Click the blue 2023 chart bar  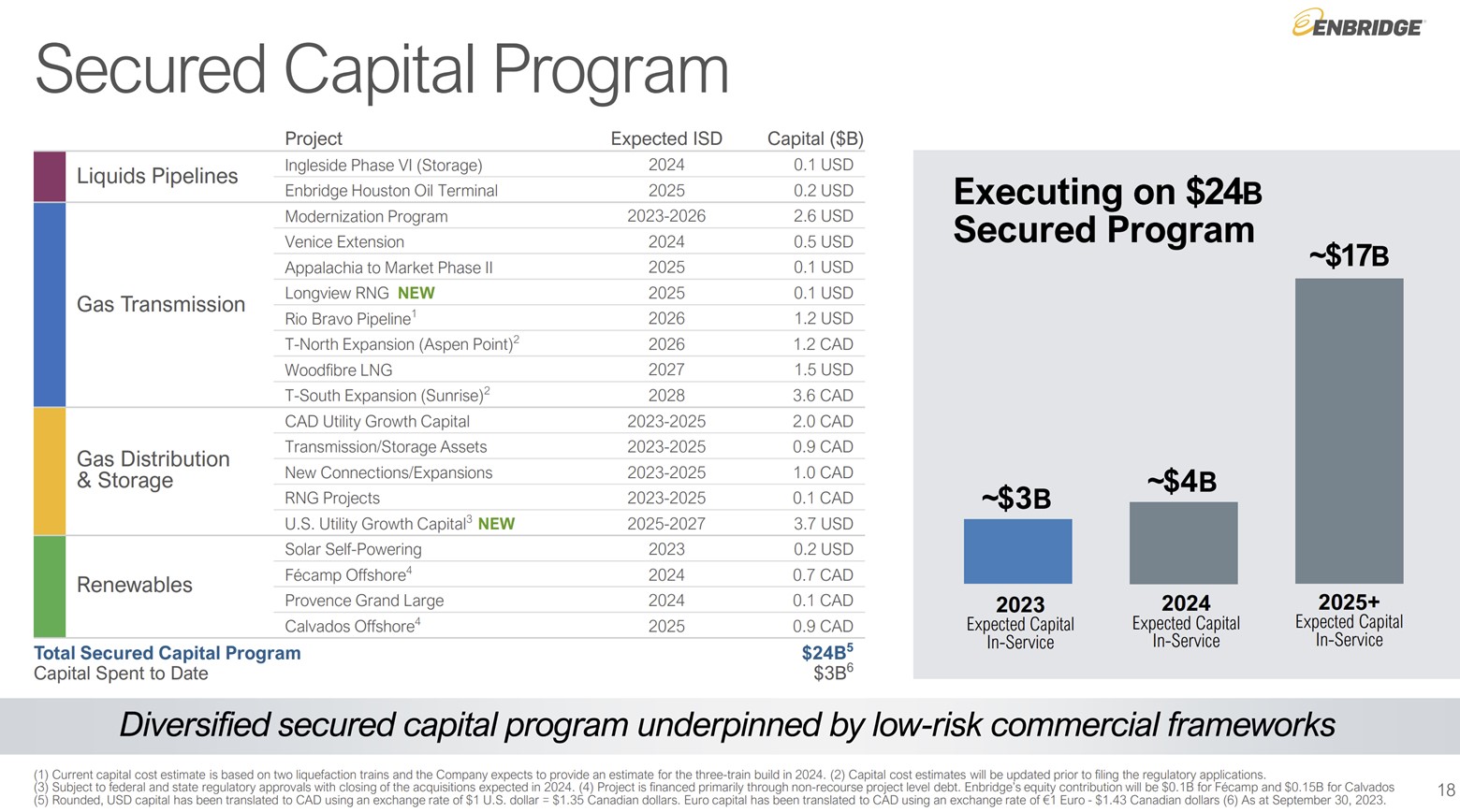click(x=1017, y=551)
